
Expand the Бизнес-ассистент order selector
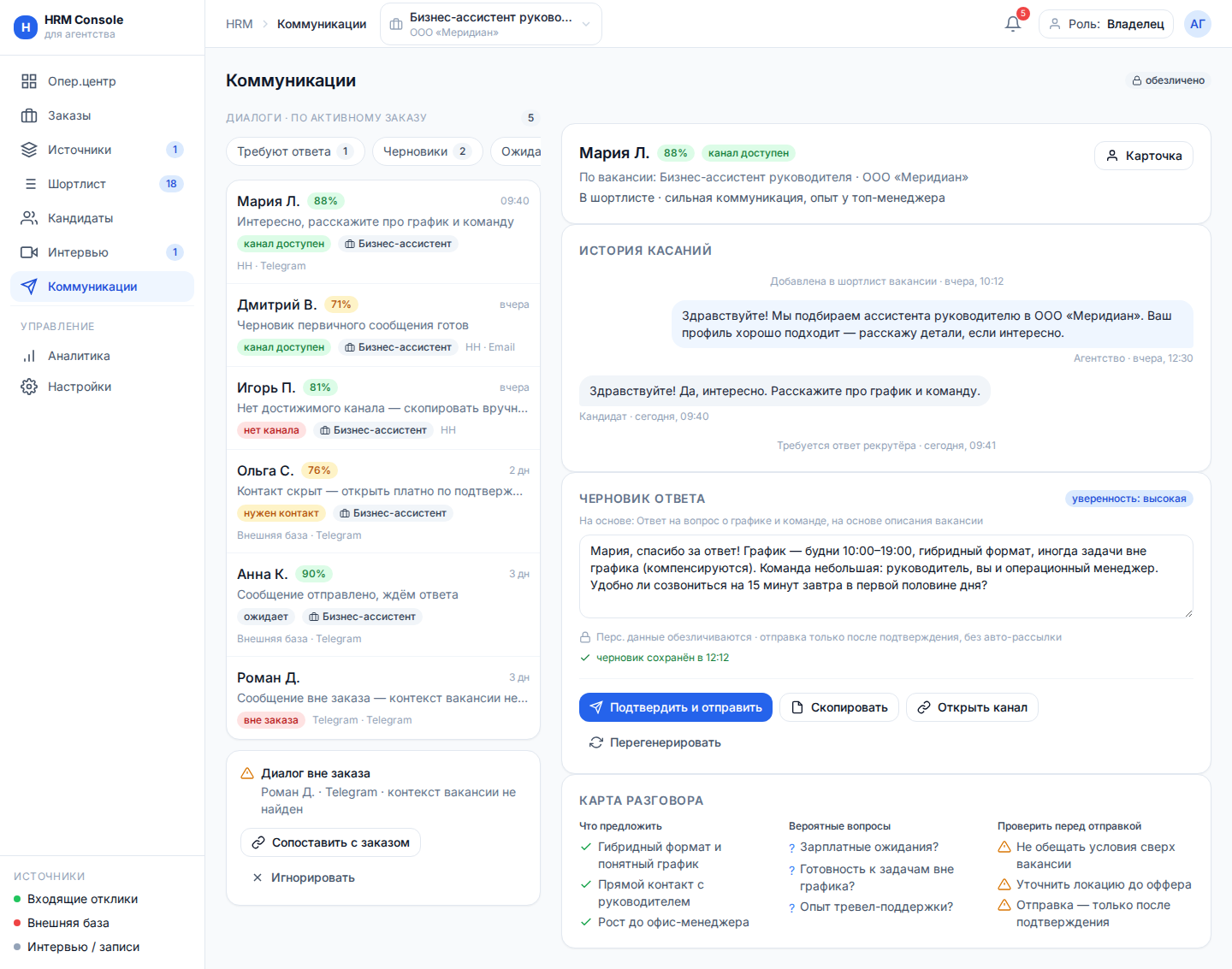pyautogui.click(x=491, y=24)
